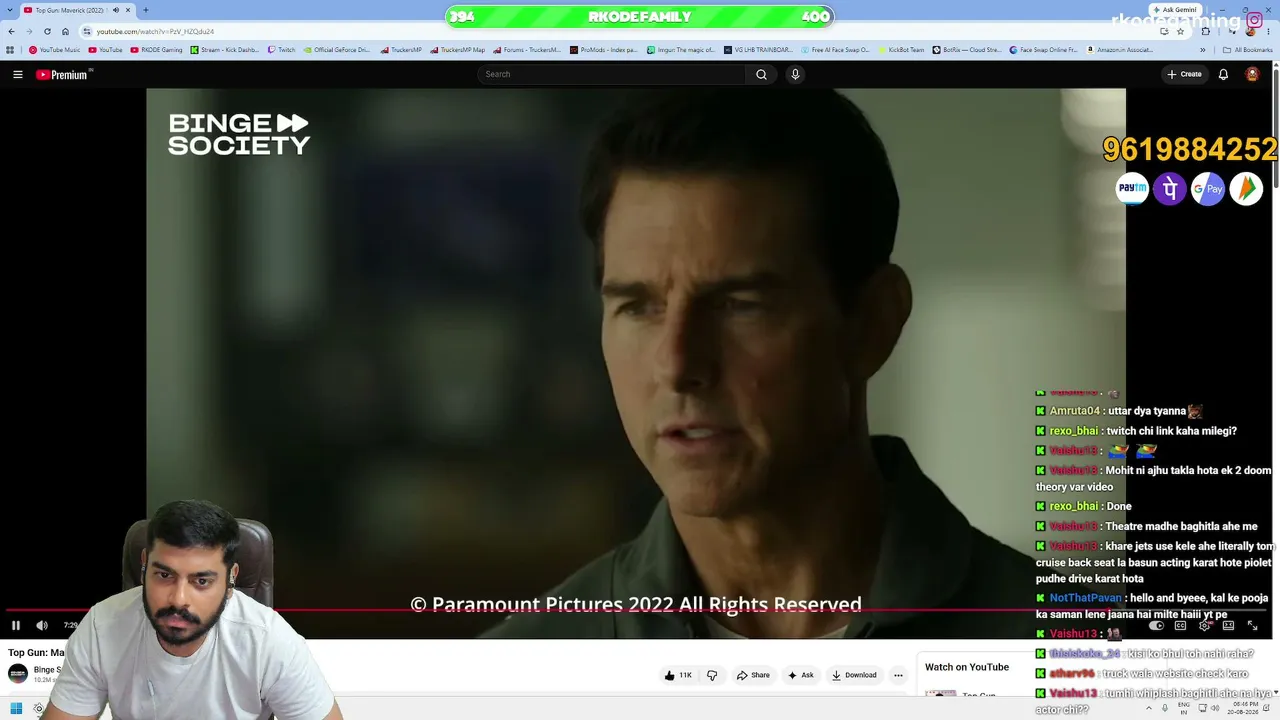Show hidden system tray icons
The height and width of the screenshot is (720, 1280).
point(1149,709)
